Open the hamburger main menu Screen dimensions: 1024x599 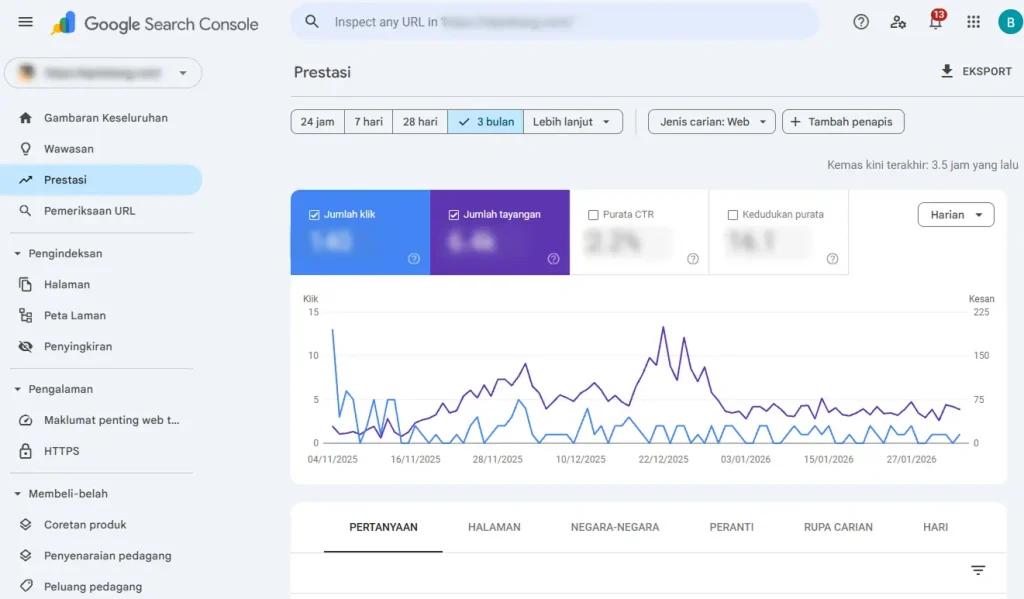[25, 22]
